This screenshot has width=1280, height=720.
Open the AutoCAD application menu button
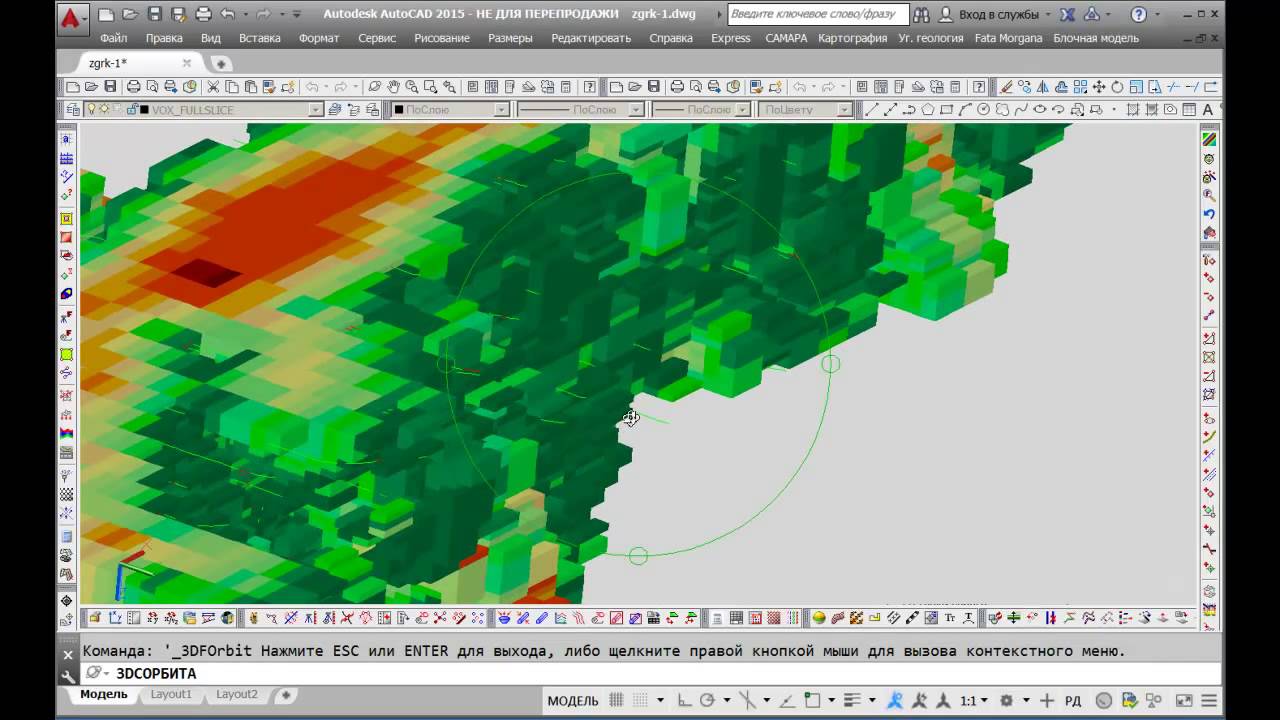click(x=71, y=17)
